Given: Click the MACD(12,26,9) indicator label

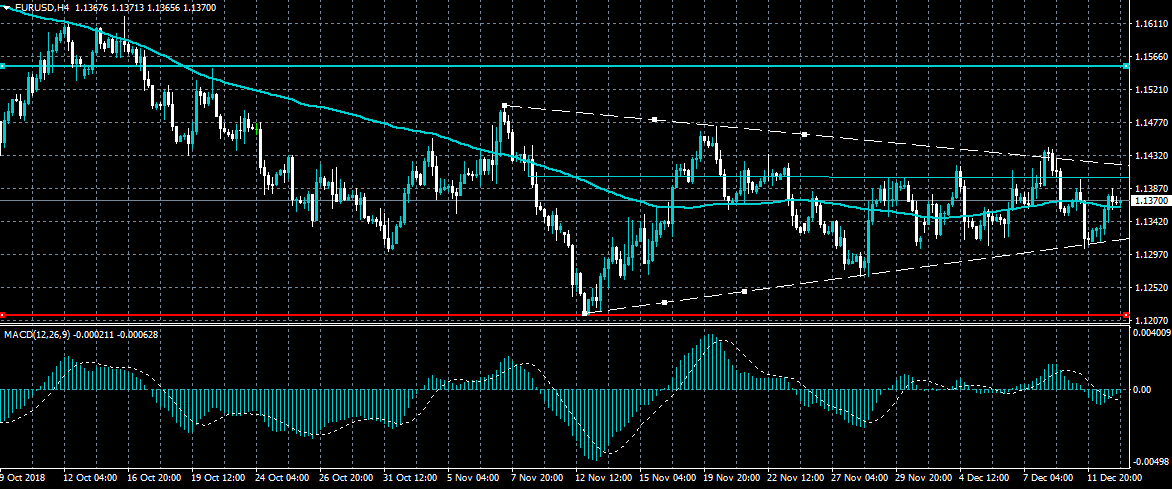Looking at the screenshot, I should 37,334.
